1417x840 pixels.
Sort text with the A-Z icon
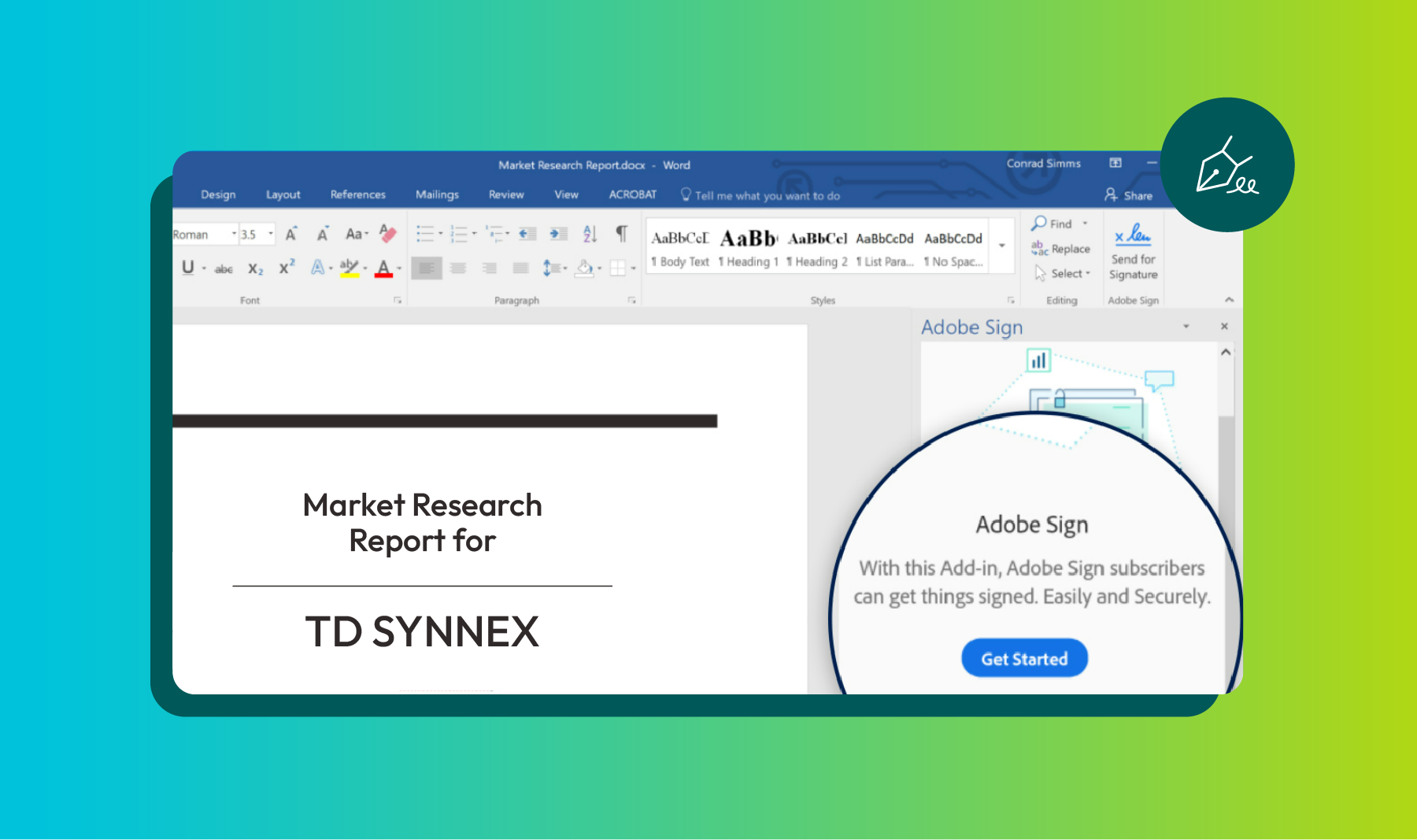590,234
